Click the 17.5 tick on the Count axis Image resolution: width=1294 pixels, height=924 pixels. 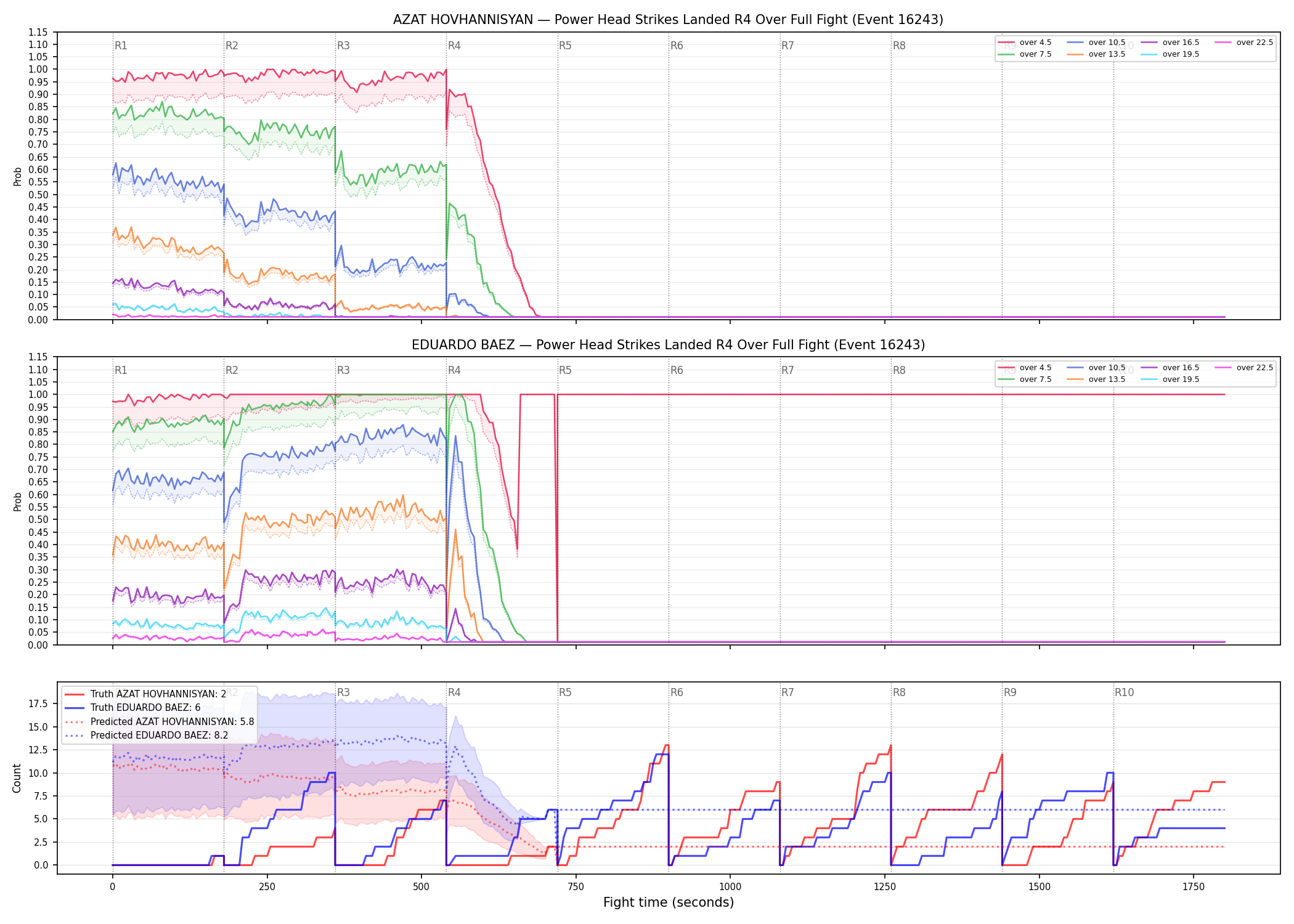point(38,704)
